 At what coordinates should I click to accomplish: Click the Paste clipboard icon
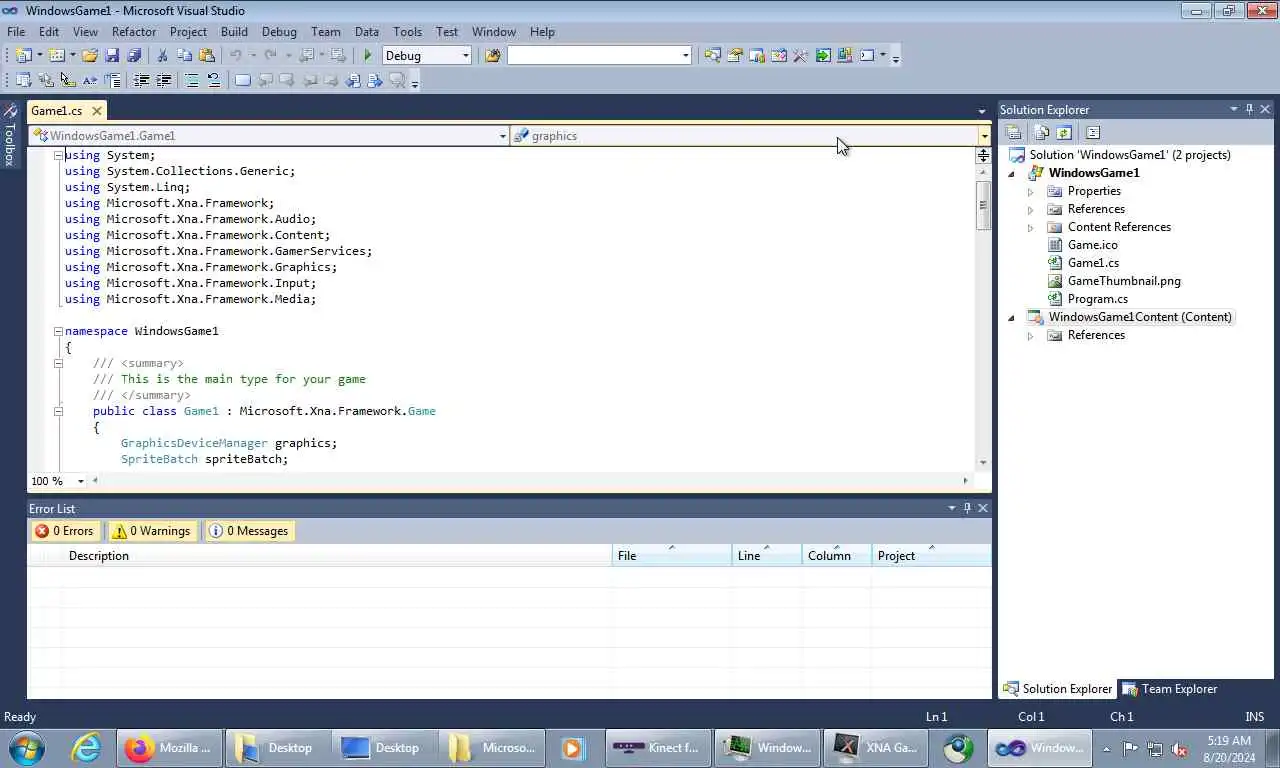207,56
